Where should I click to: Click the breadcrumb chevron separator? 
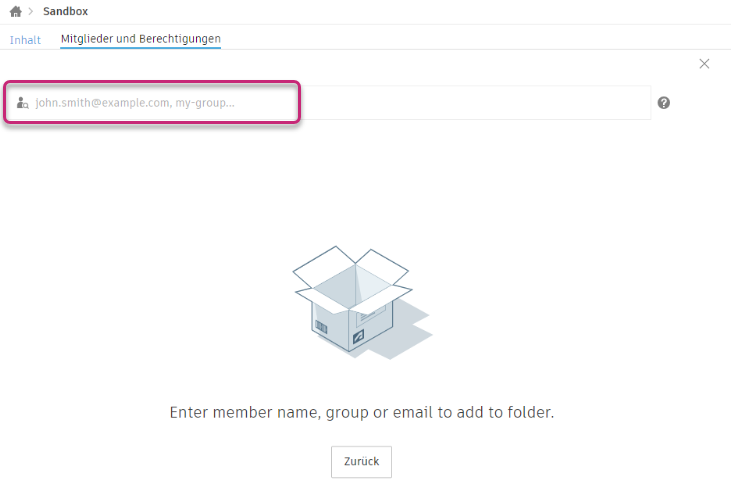point(30,11)
